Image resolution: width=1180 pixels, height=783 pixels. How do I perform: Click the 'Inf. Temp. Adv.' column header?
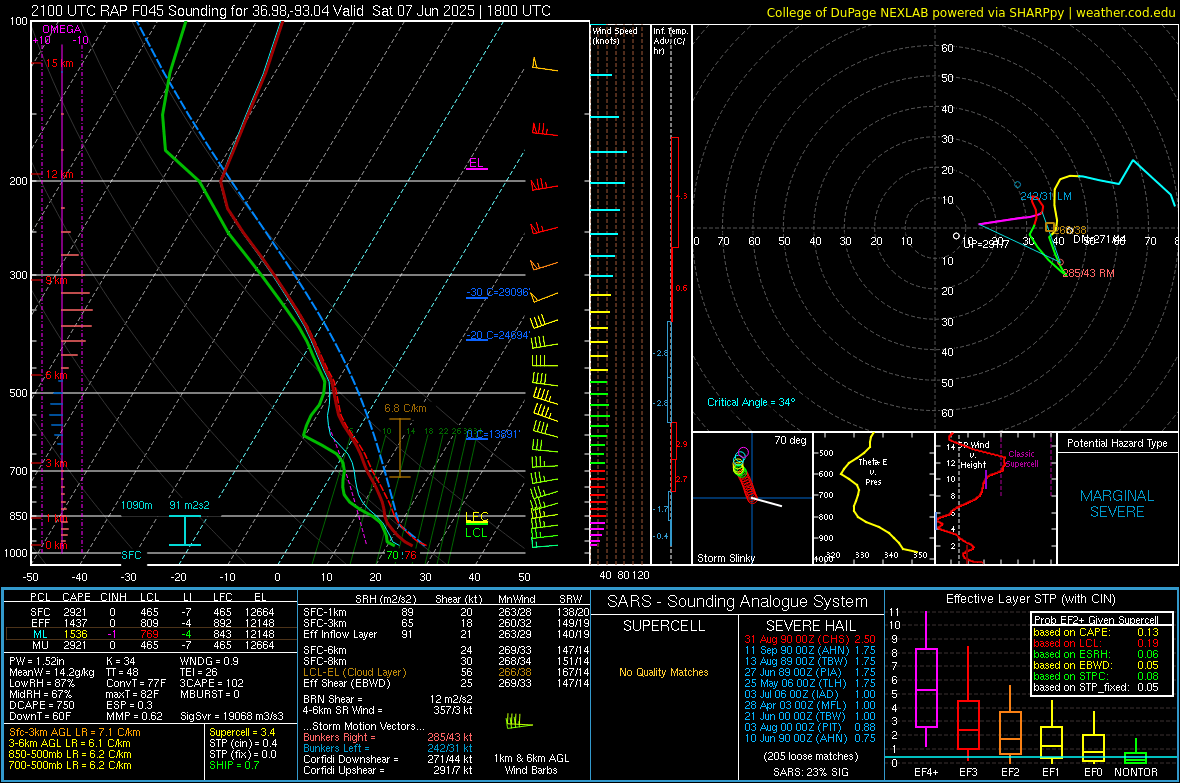(670, 41)
